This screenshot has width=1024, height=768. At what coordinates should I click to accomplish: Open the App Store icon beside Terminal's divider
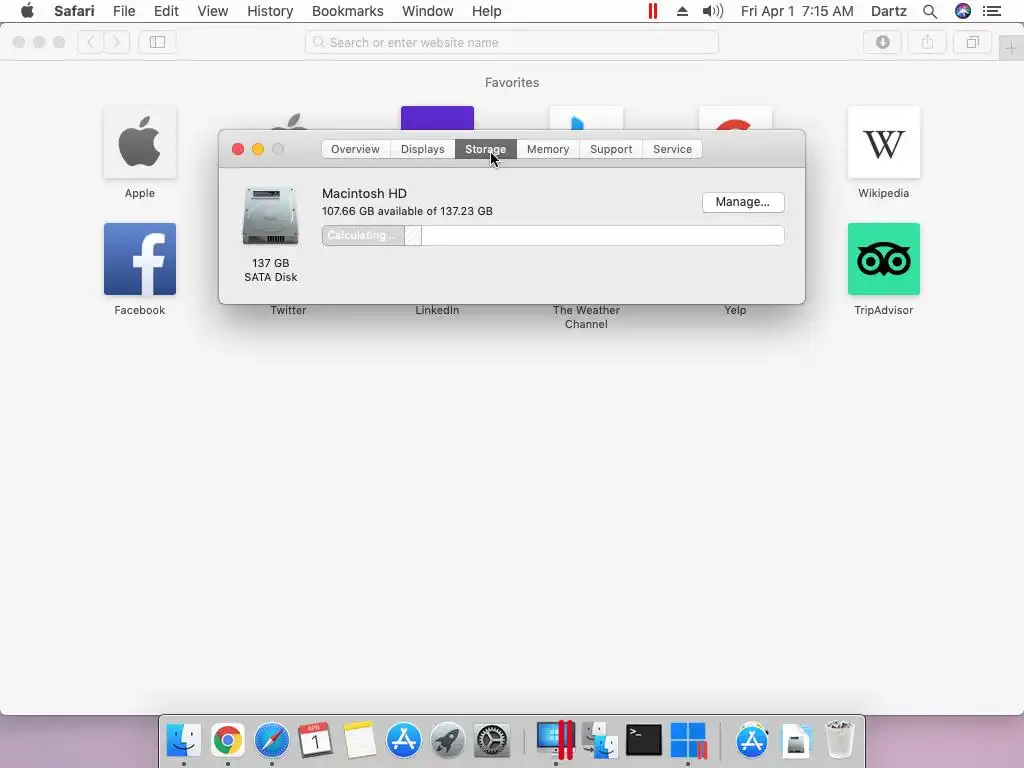tap(752, 740)
